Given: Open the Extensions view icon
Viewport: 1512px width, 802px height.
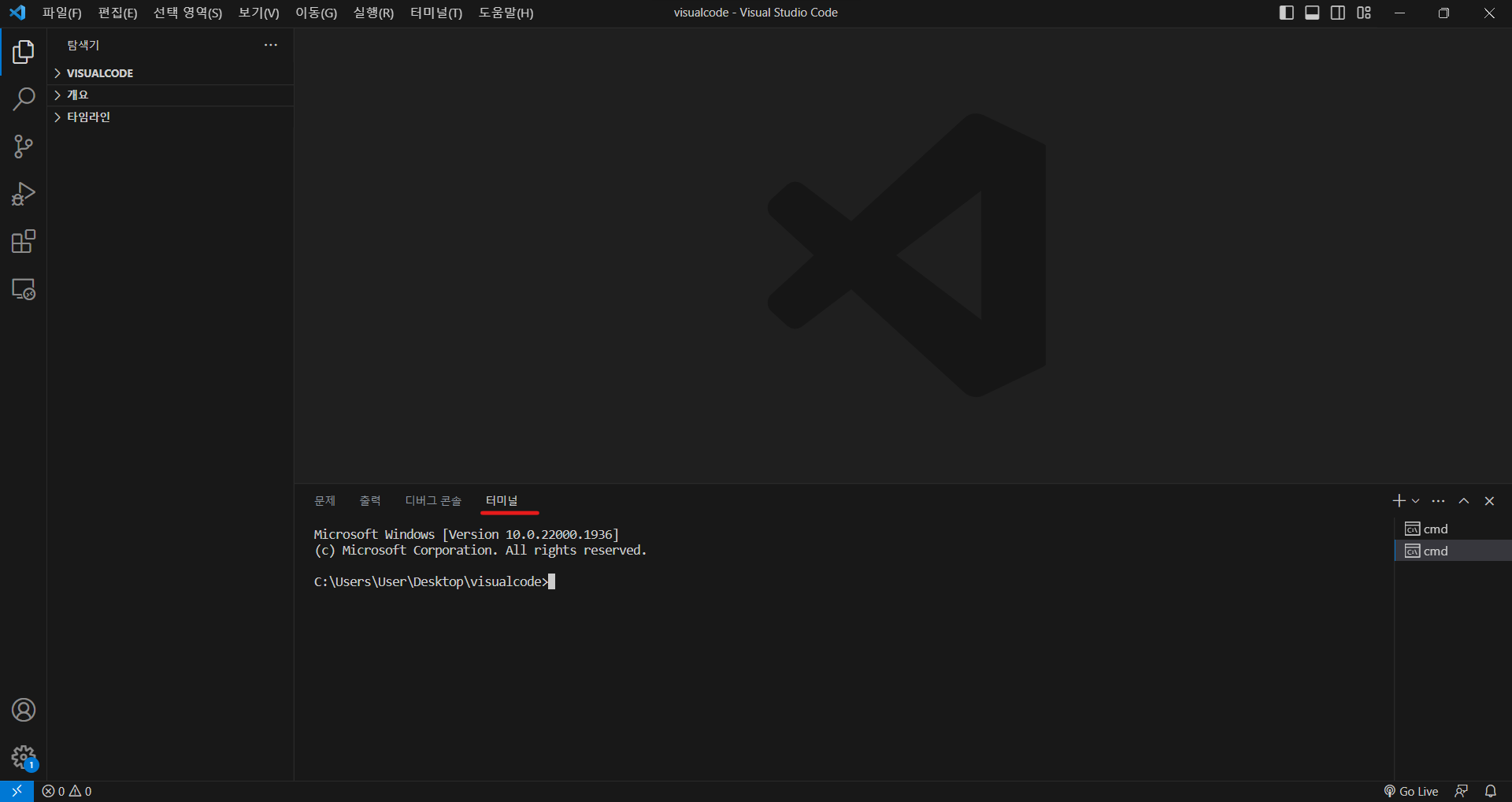Looking at the screenshot, I should pos(24,241).
